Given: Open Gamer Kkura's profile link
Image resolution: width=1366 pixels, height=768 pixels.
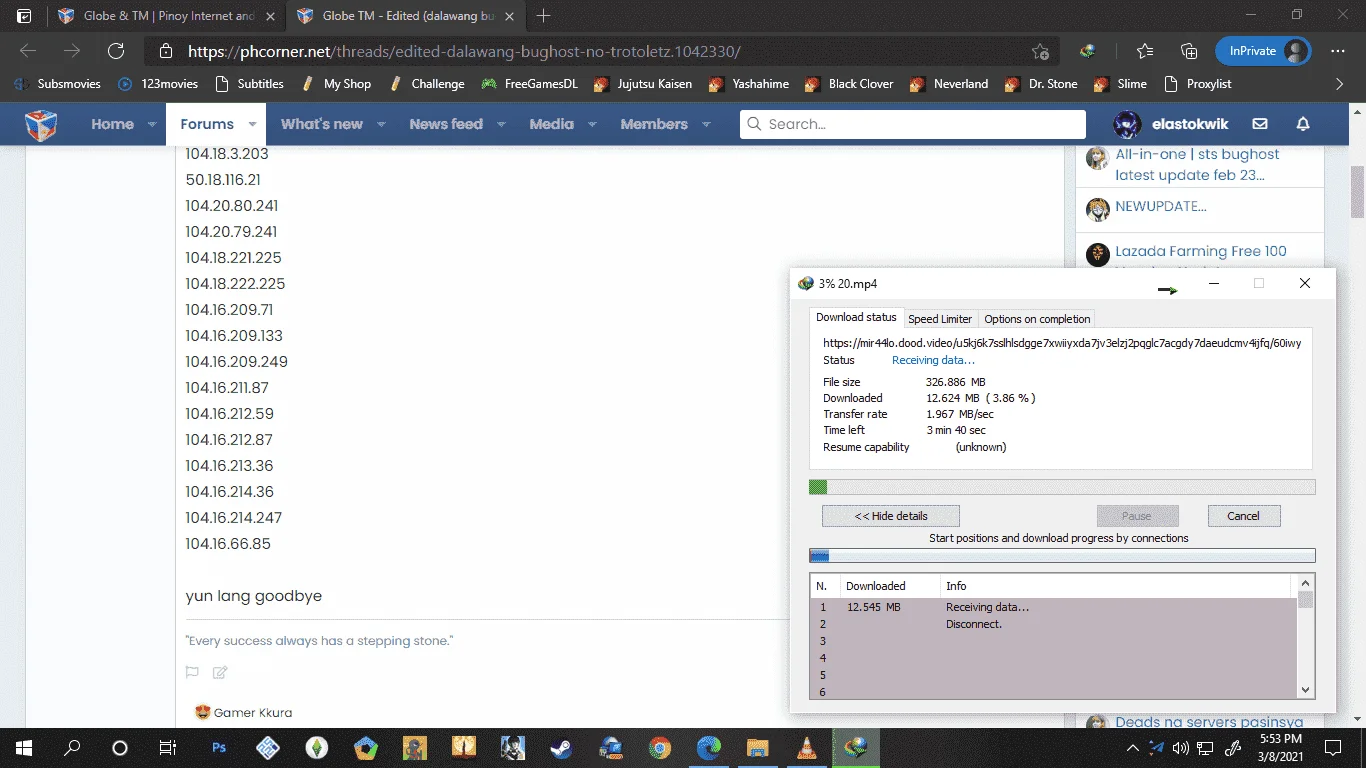Looking at the screenshot, I should 253,713.
